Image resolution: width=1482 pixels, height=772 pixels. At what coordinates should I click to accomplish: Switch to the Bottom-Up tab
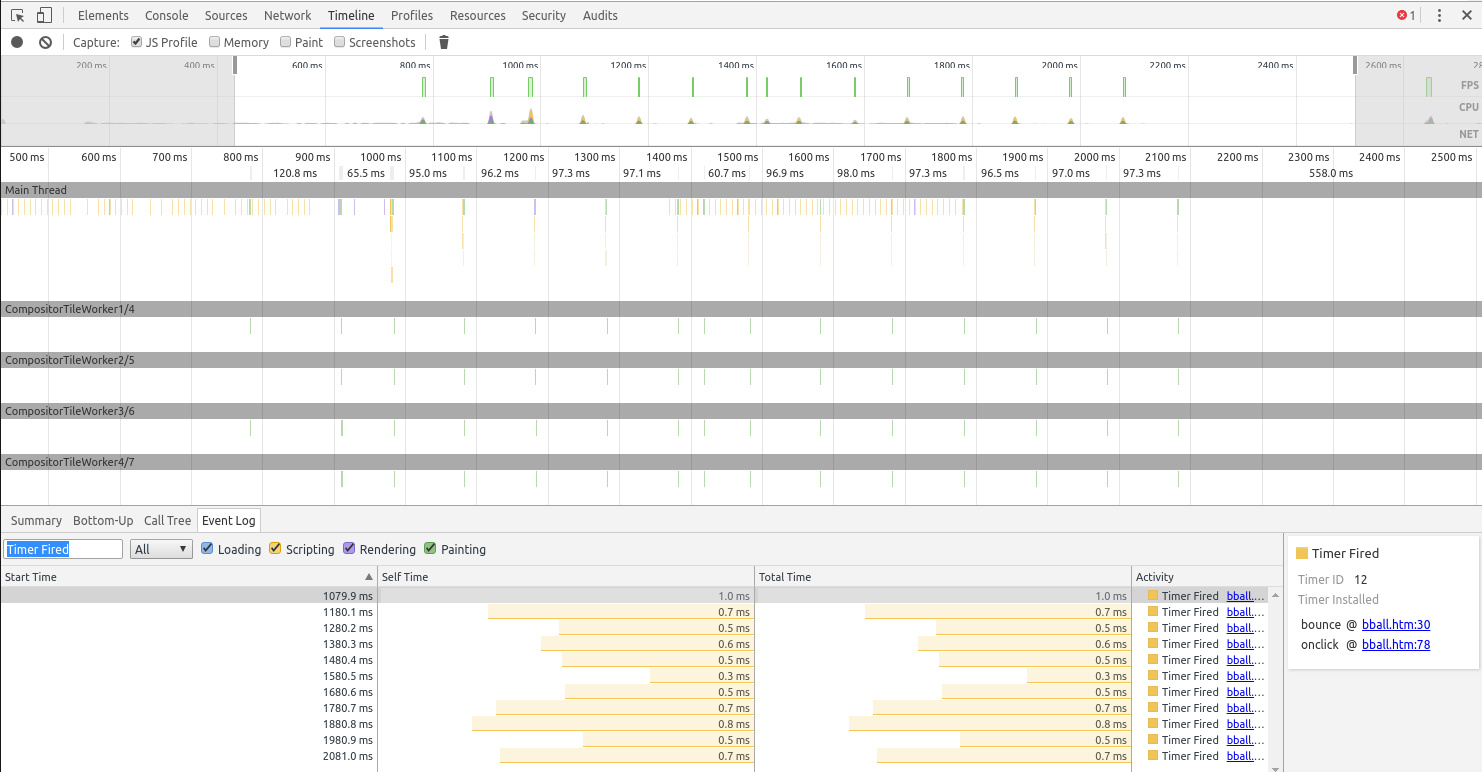coord(102,520)
